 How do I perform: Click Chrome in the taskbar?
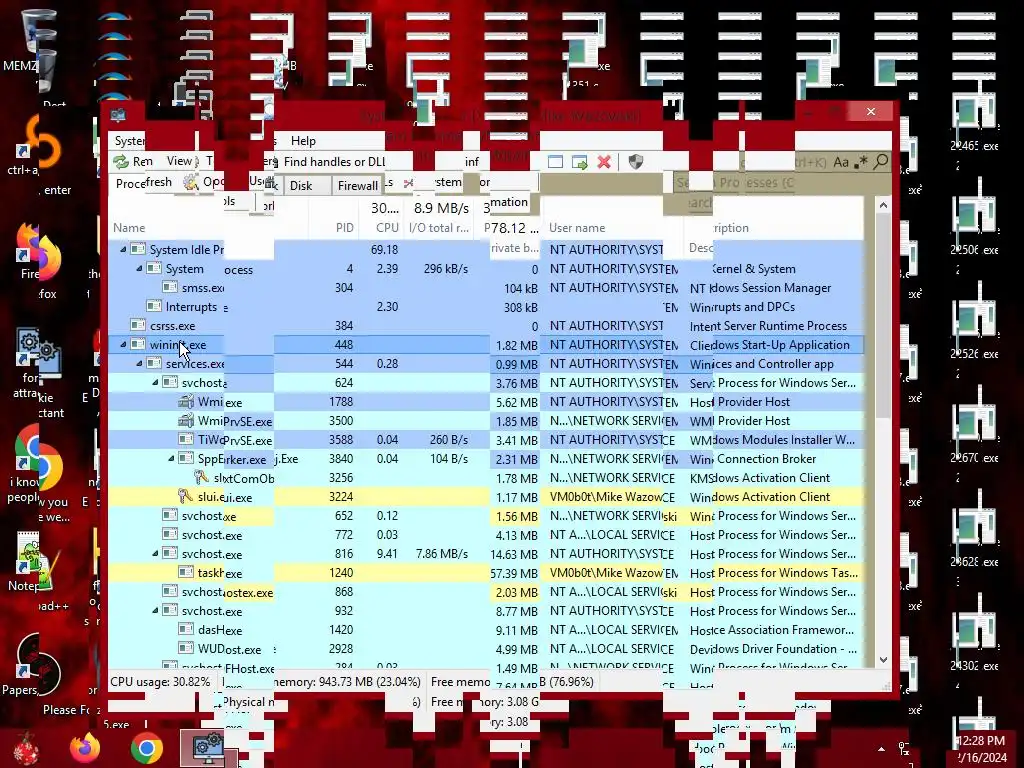pyautogui.click(x=146, y=748)
